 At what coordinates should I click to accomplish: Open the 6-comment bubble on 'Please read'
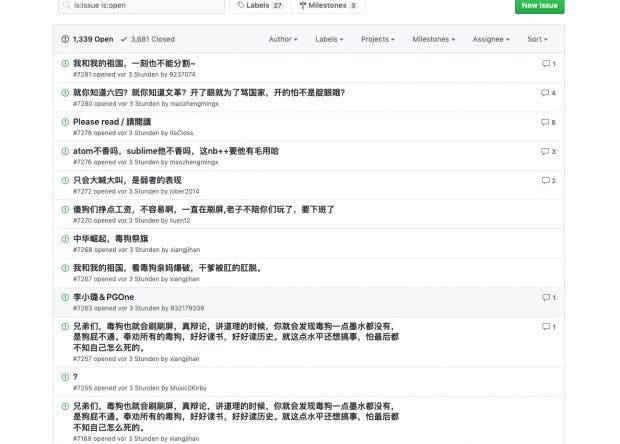(x=548, y=122)
